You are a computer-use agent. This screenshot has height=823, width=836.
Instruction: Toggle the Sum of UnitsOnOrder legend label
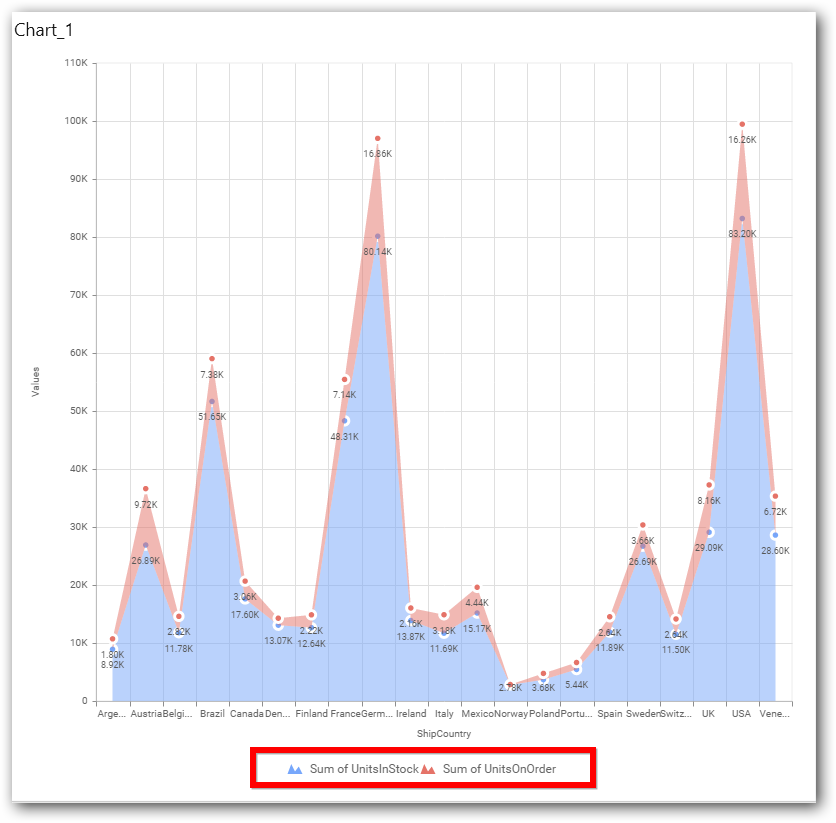coord(499,769)
